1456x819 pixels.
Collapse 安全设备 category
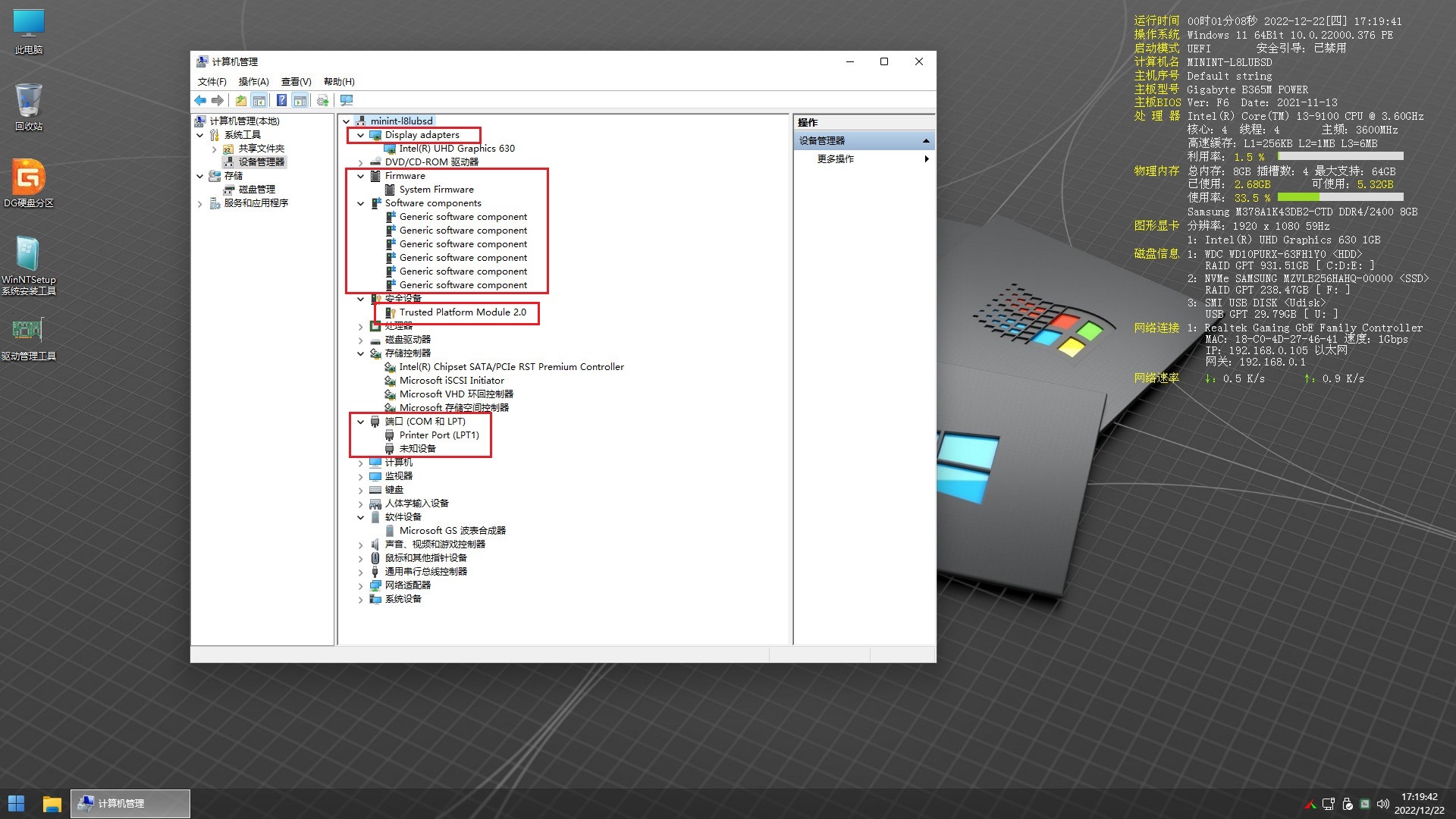point(361,299)
